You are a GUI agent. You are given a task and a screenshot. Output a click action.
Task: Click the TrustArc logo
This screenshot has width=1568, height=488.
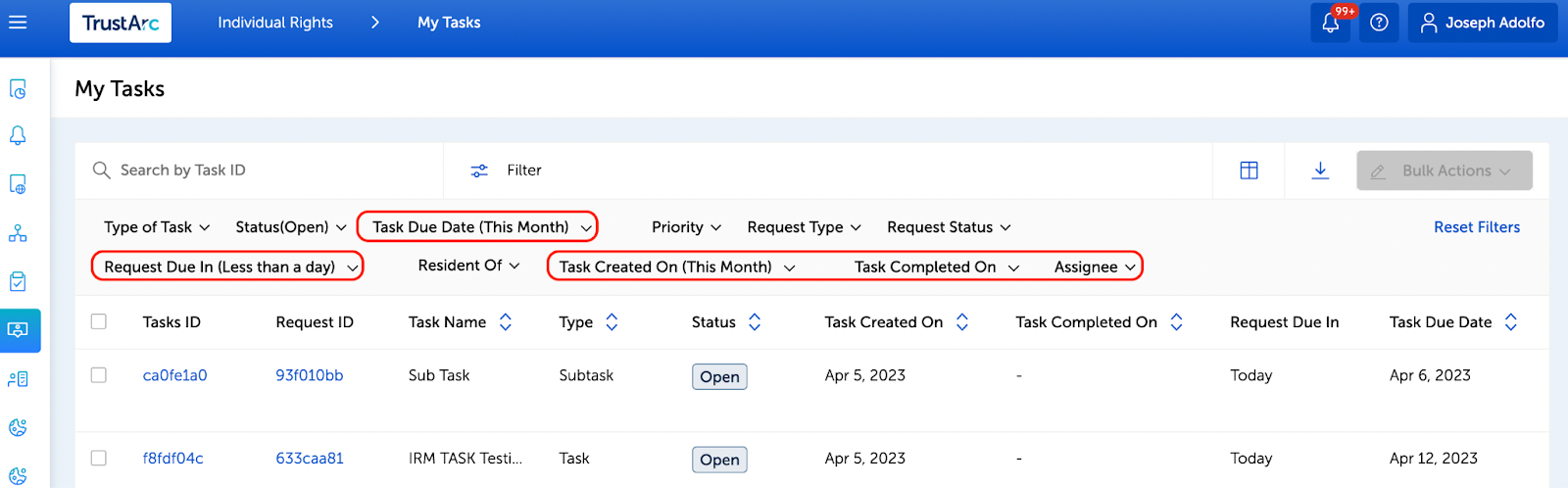pyautogui.click(x=121, y=23)
